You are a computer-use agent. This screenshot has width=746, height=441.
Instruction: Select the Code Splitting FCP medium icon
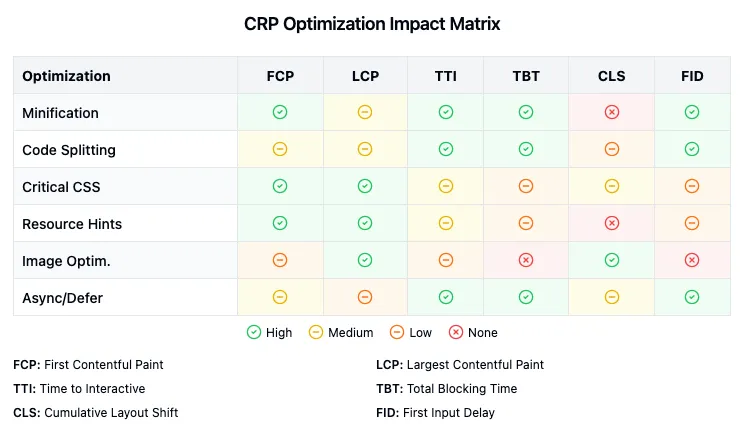[280, 149]
